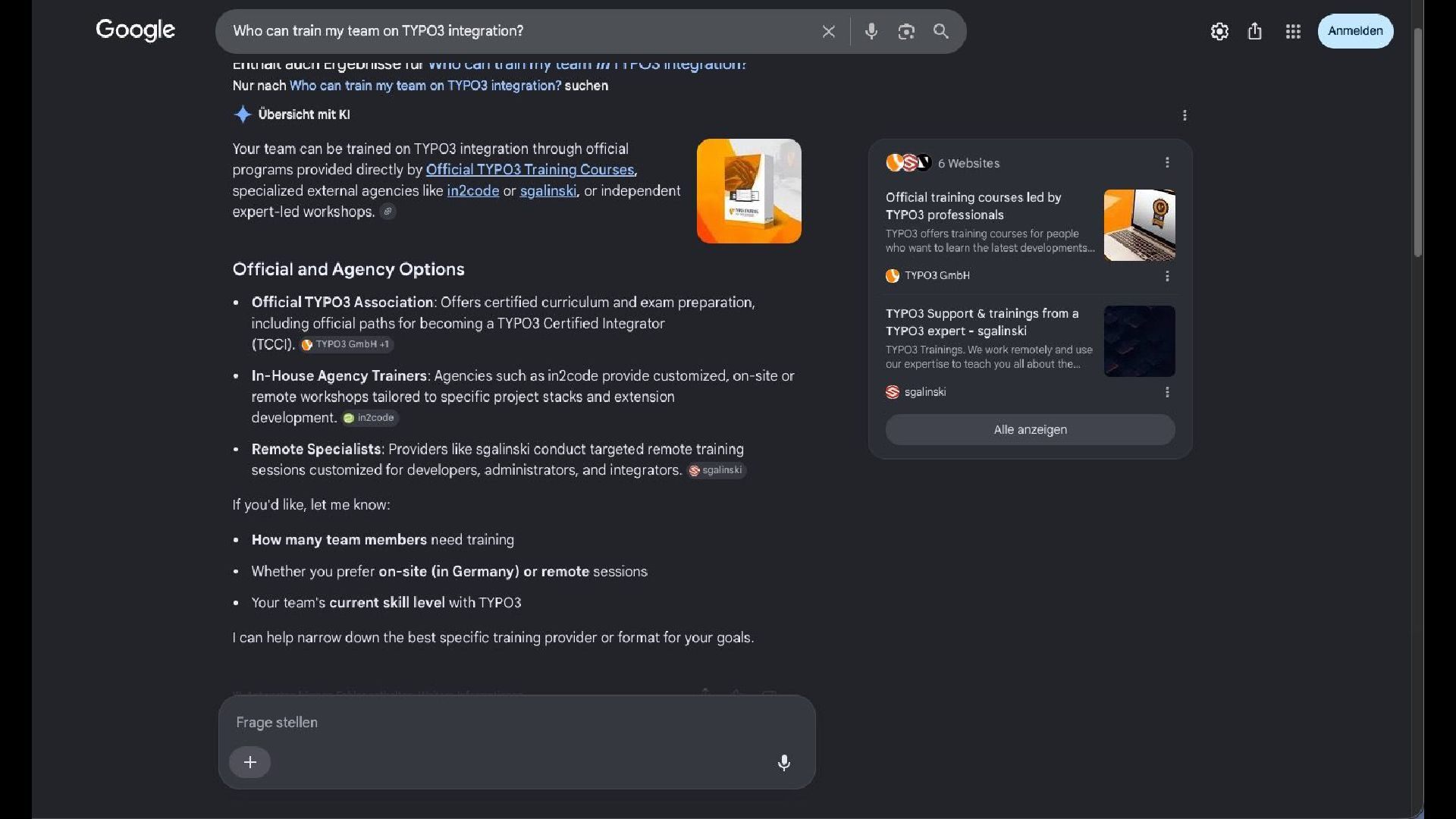Click the share icon in the header
Viewport: 1456px width, 819px height.
click(x=1255, y=31)
